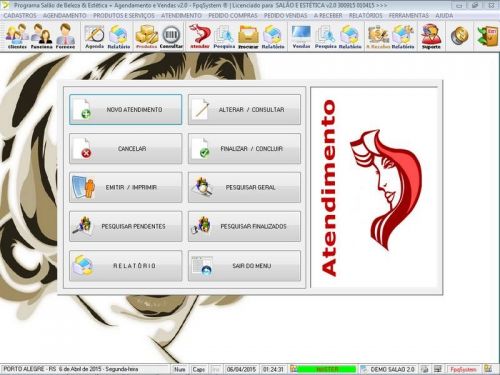
Task: Click DEMO SALAO 2.0 in status bar
Action: 392,369
